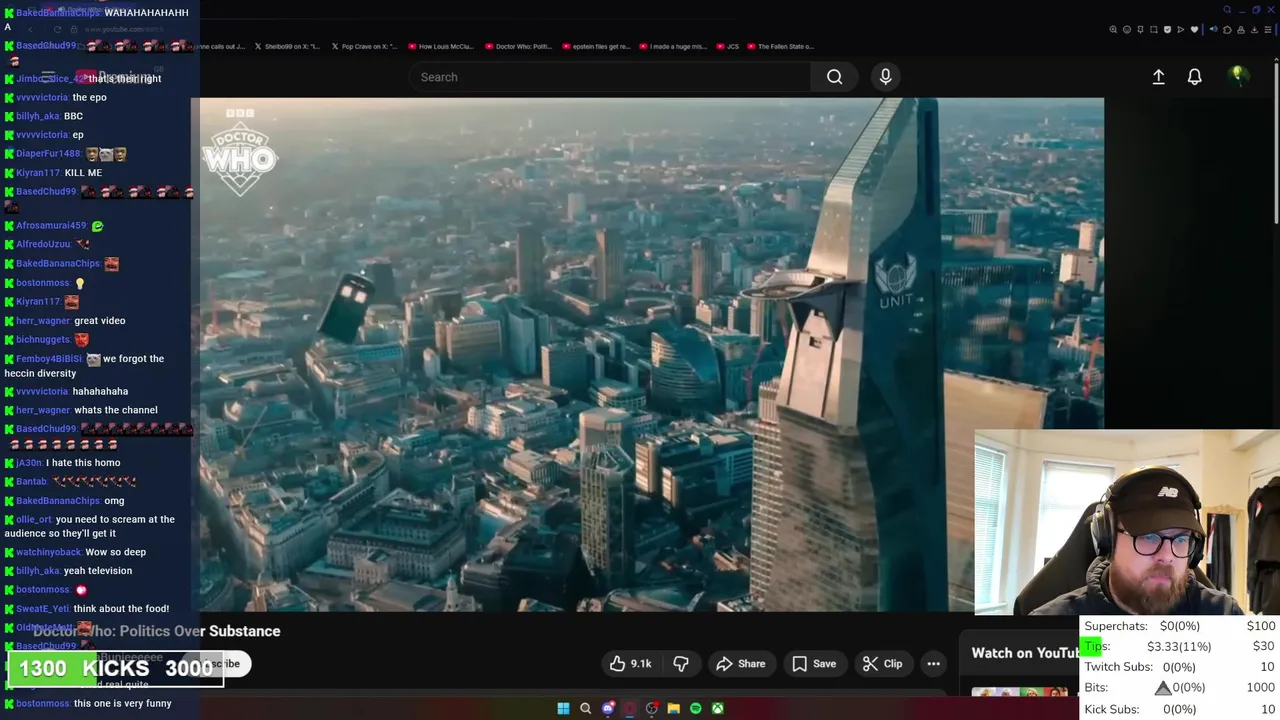Switch to the I made a huge mis tab
The image size is (1280, 720).
pos(673,46)
